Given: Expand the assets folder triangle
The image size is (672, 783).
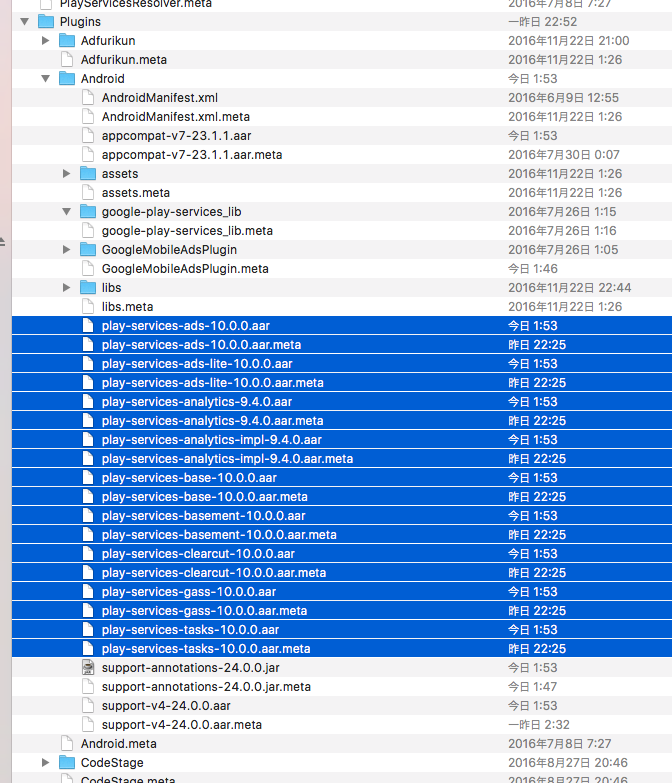Looking at the screenshot, I should pyautogui.click(x=66, y=173).
